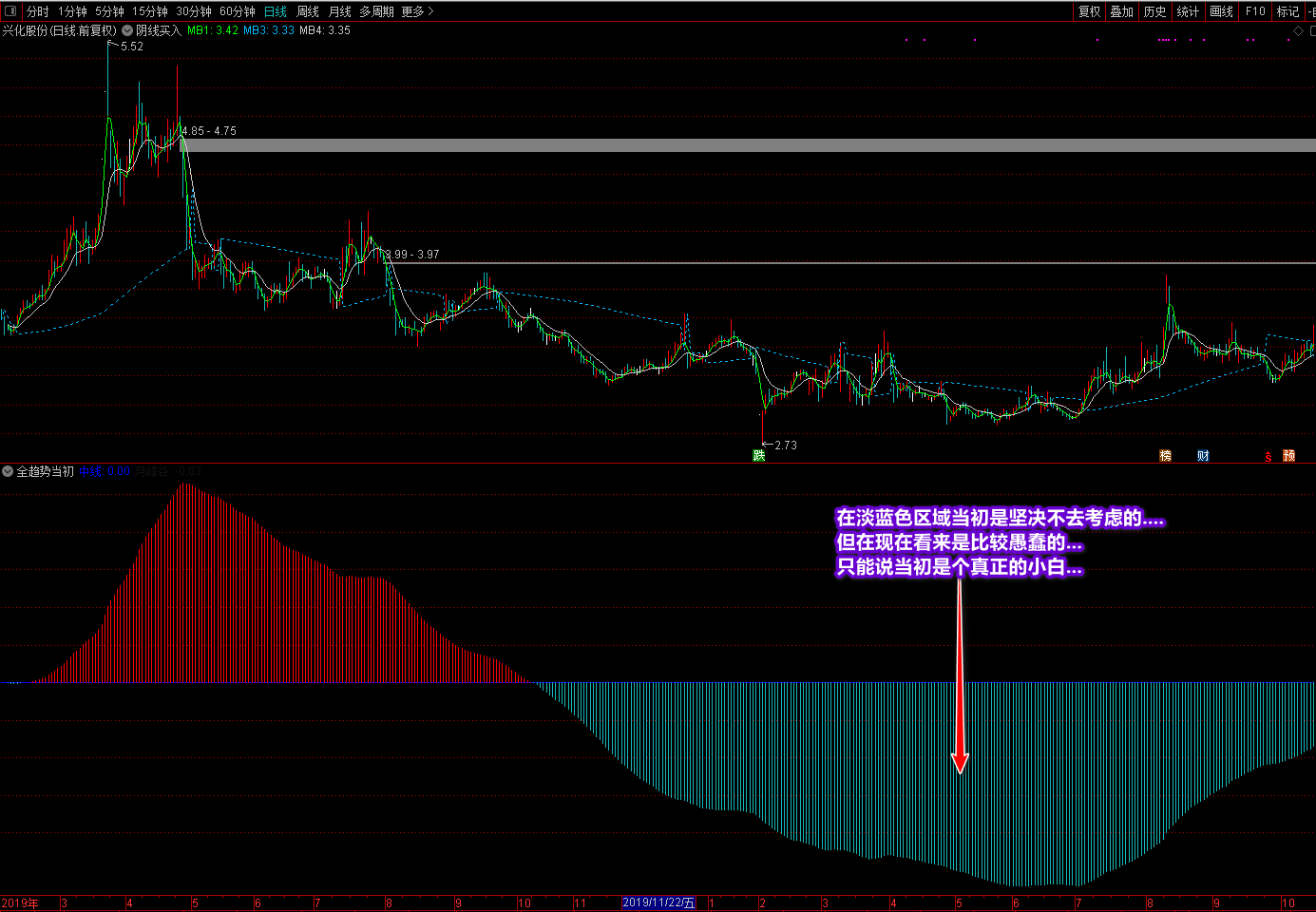This screenshot has height=912, width=1316.
Task: Click the green 跌 event marker icon
Action: pos(759,456)
